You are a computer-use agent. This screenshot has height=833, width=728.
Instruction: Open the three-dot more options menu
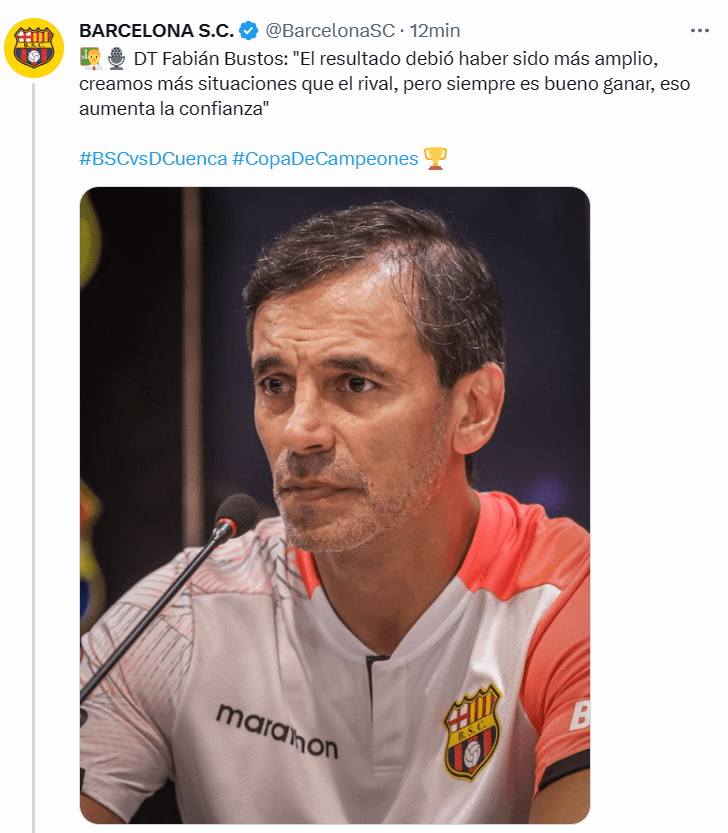coord(699,31)
